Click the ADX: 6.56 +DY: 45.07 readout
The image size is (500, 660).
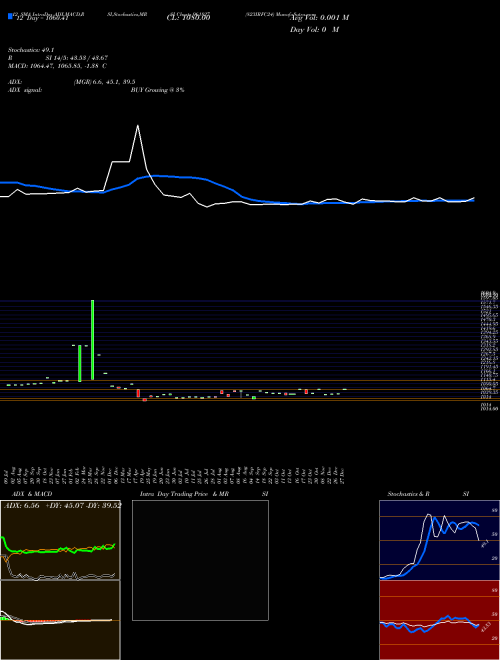pyautogui.click(x=62, y=506)
